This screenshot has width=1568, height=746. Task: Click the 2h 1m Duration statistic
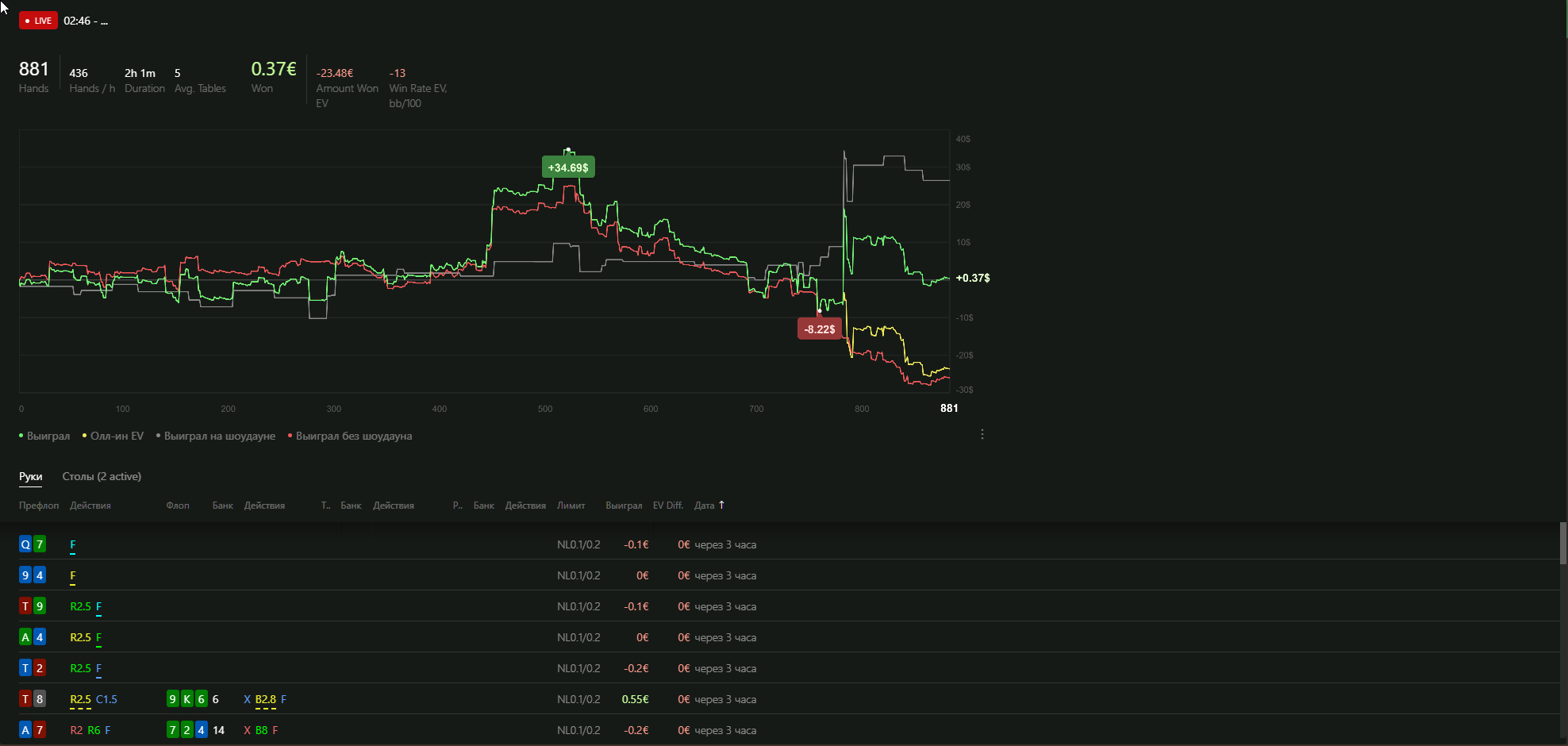coord(144,80)
